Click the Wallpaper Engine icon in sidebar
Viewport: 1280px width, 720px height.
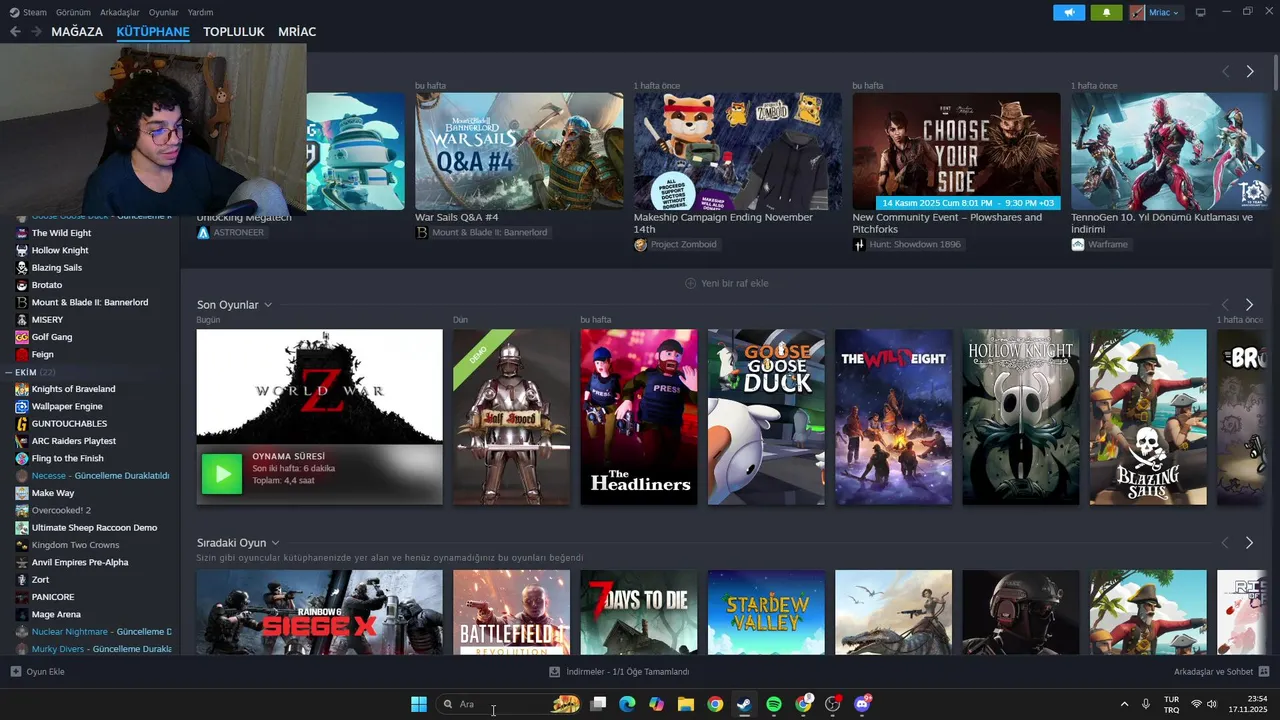click(22, 406)
